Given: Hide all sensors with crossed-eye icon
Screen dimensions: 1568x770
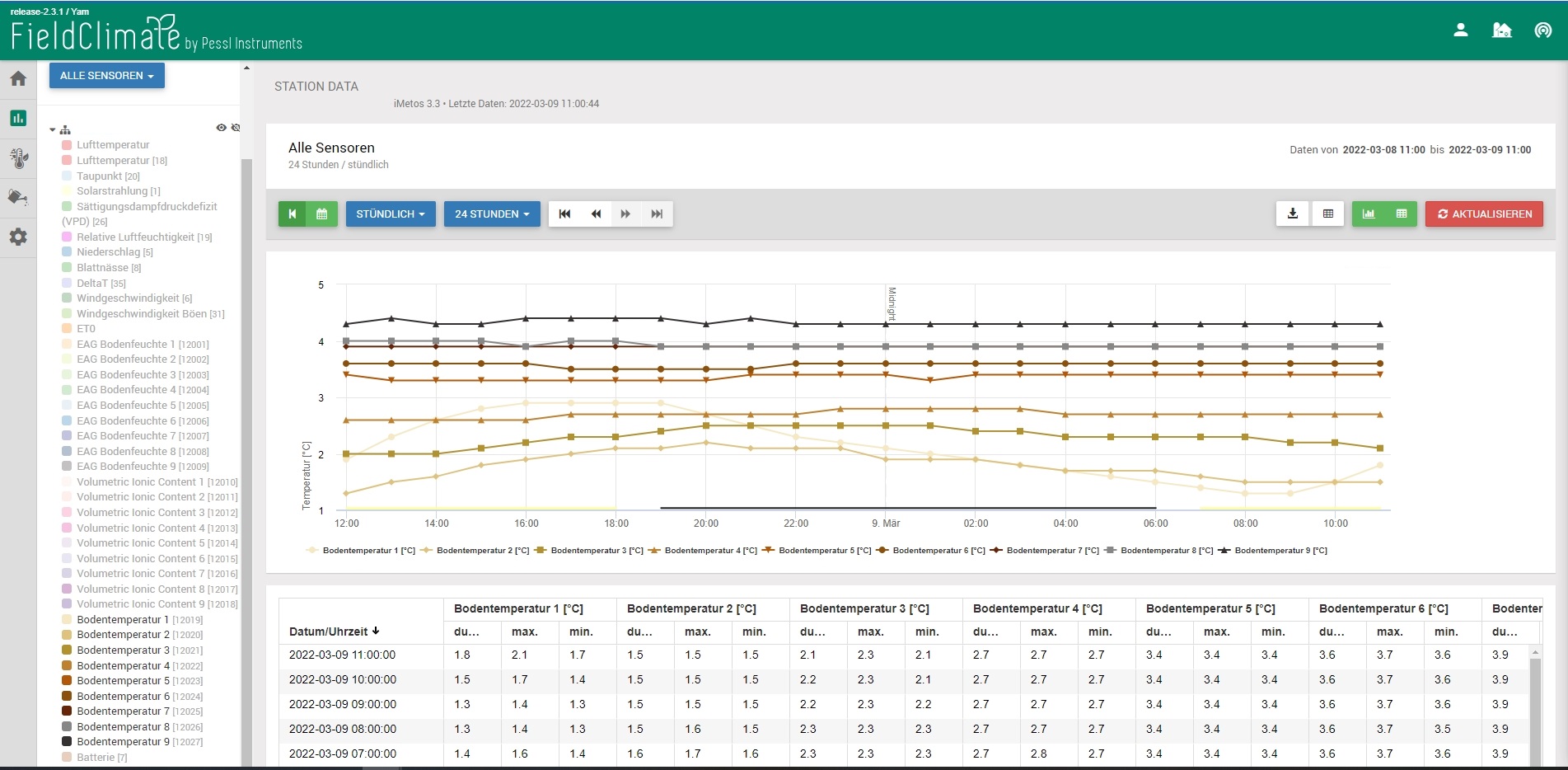Looking at the screenshot, I should click(236, 128).
